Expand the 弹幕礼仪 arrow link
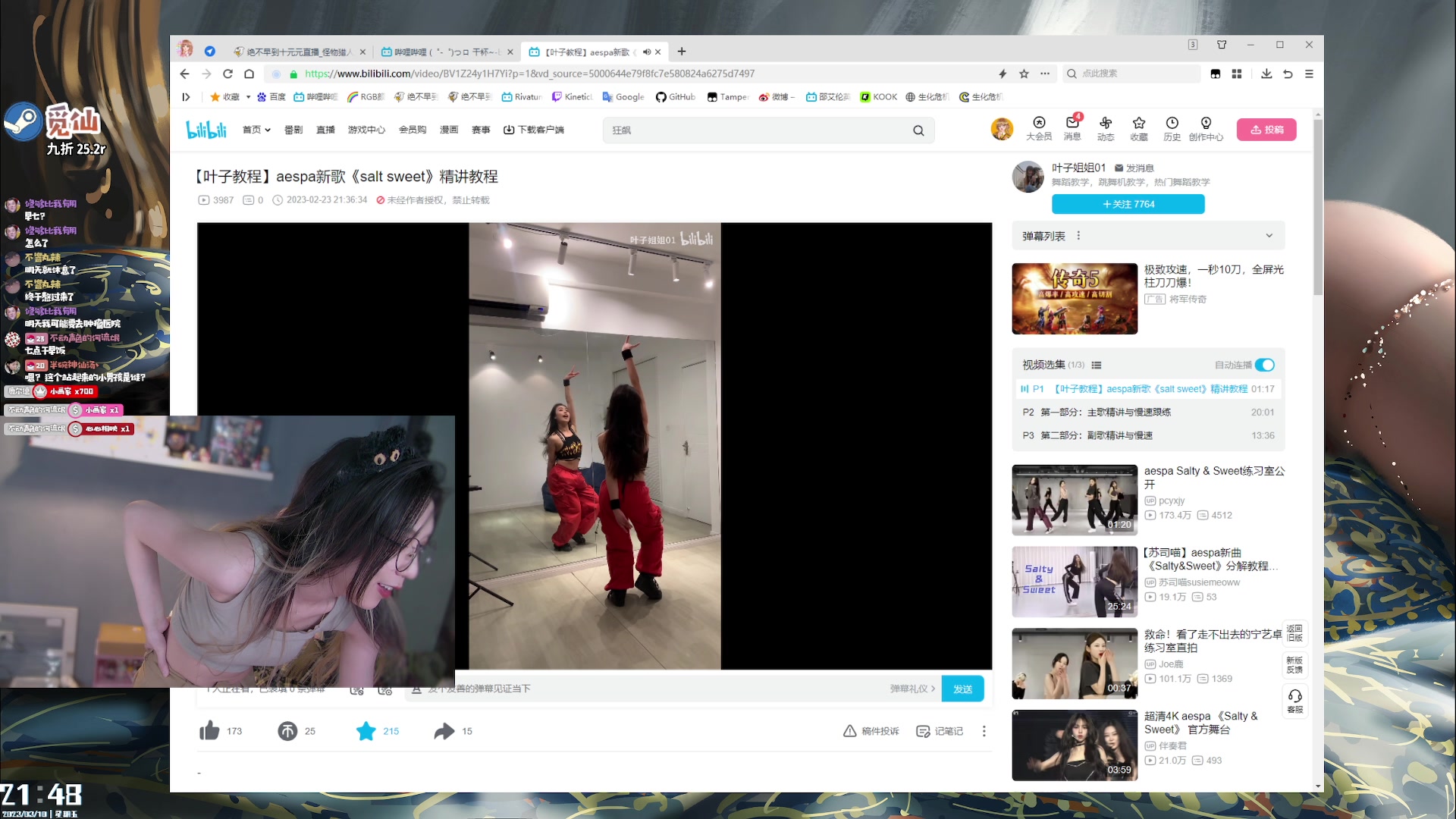The width and height of the screenshot is (1456, 819). [912, 689]
